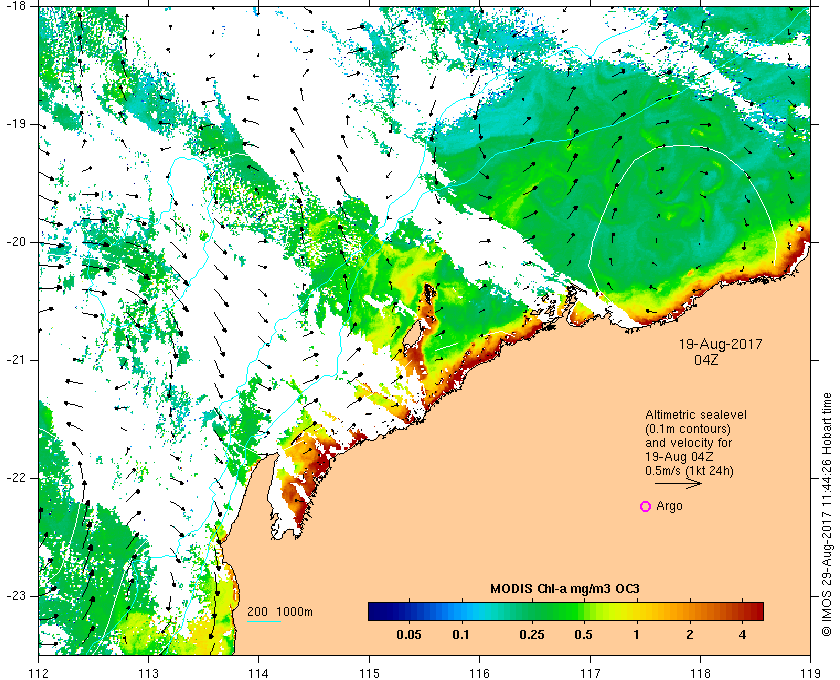Click the 'and velocity for' legend line
The width and height of the screenshot is (840, 680).
tap(688, 443)
